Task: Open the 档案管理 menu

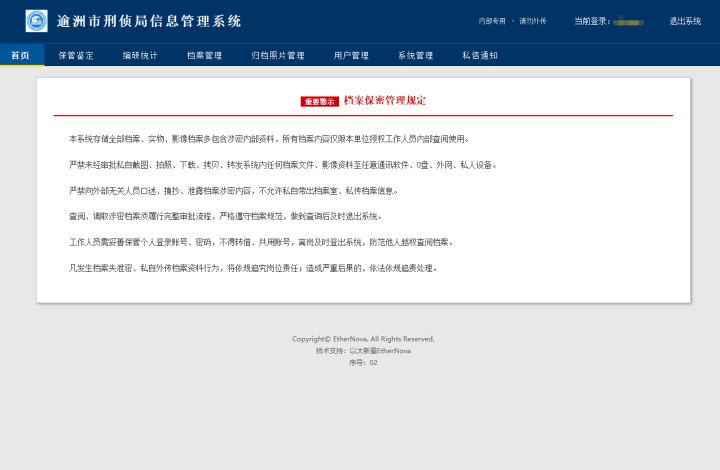Action: click(204, 56)
